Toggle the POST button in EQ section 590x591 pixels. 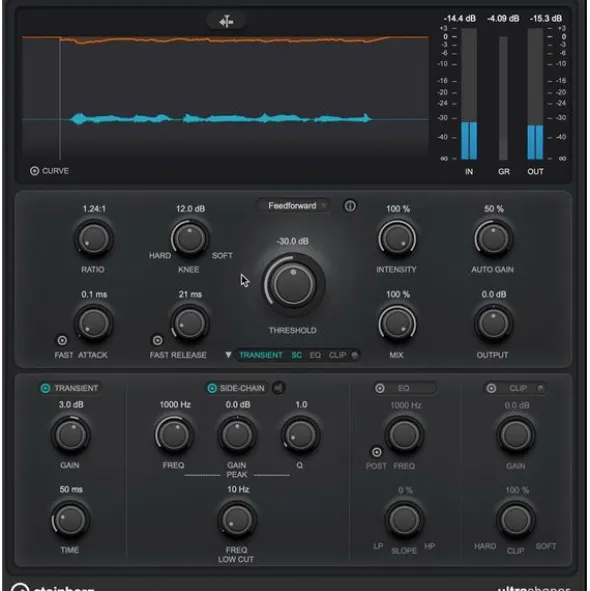[x=377, y=452]
